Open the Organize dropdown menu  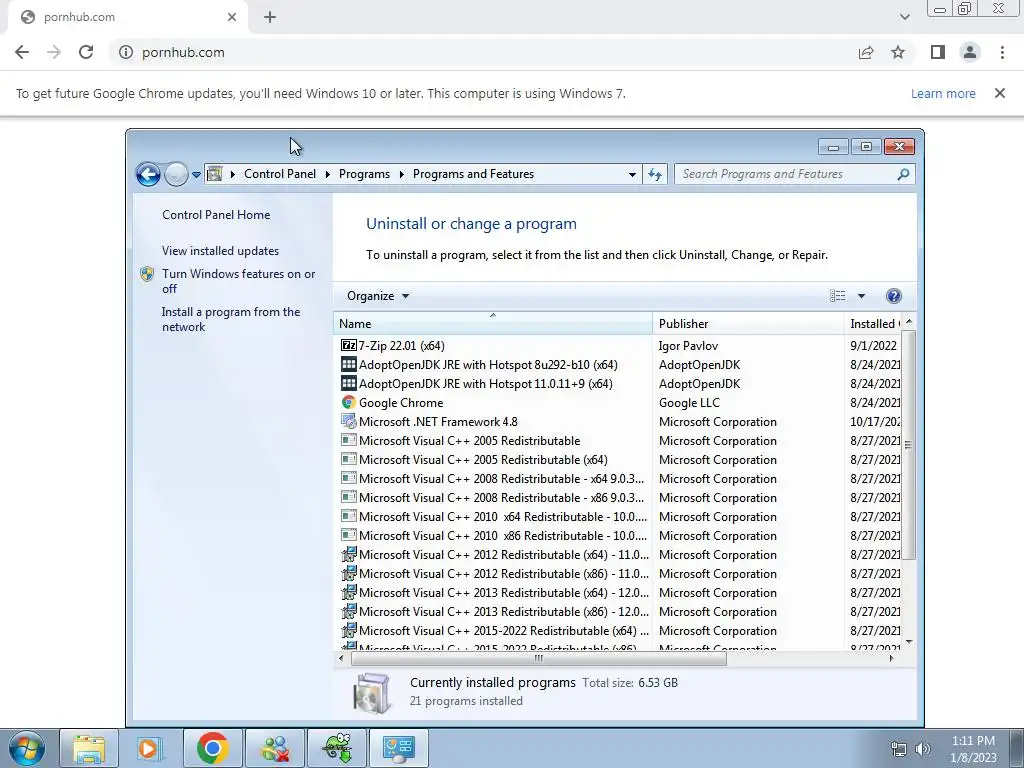(x=378, y=296)
